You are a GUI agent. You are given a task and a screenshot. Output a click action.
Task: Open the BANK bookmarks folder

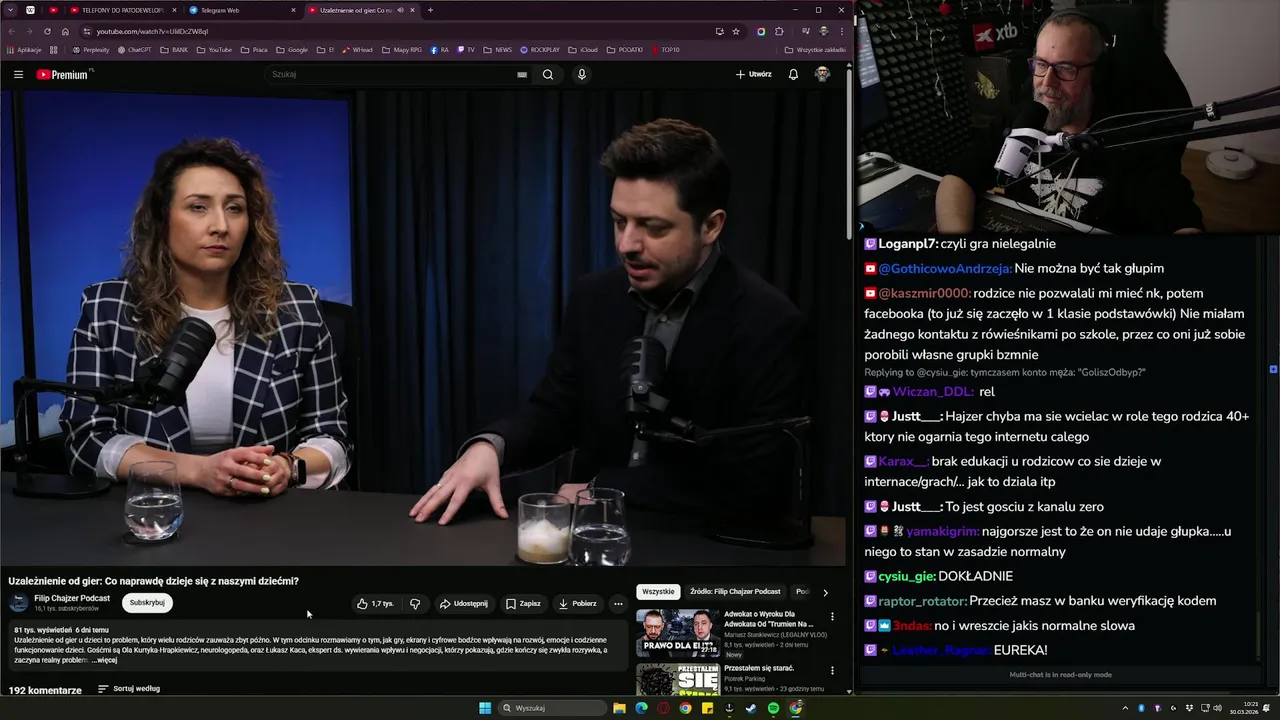coord(174,49)
